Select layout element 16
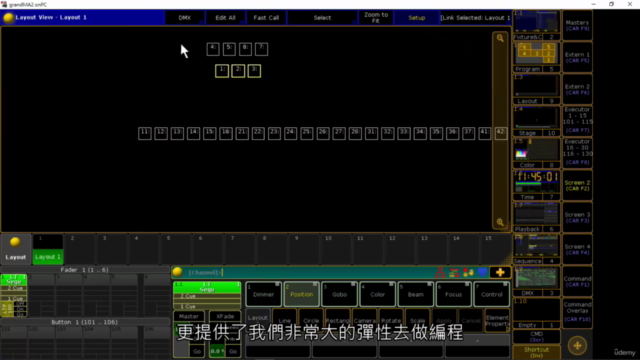Image resolution: width=640 pixels, height=360 pixels. [x=226, y=133]
